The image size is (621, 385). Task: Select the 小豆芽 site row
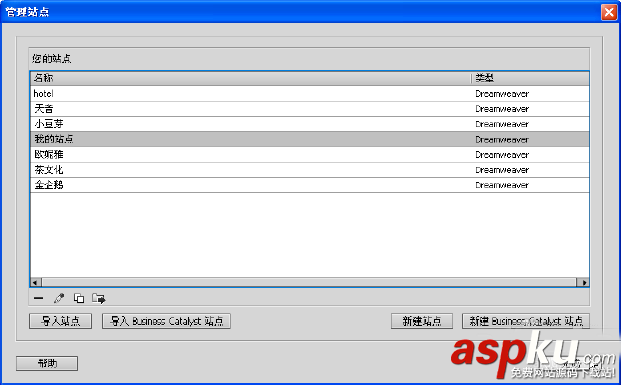310,124
